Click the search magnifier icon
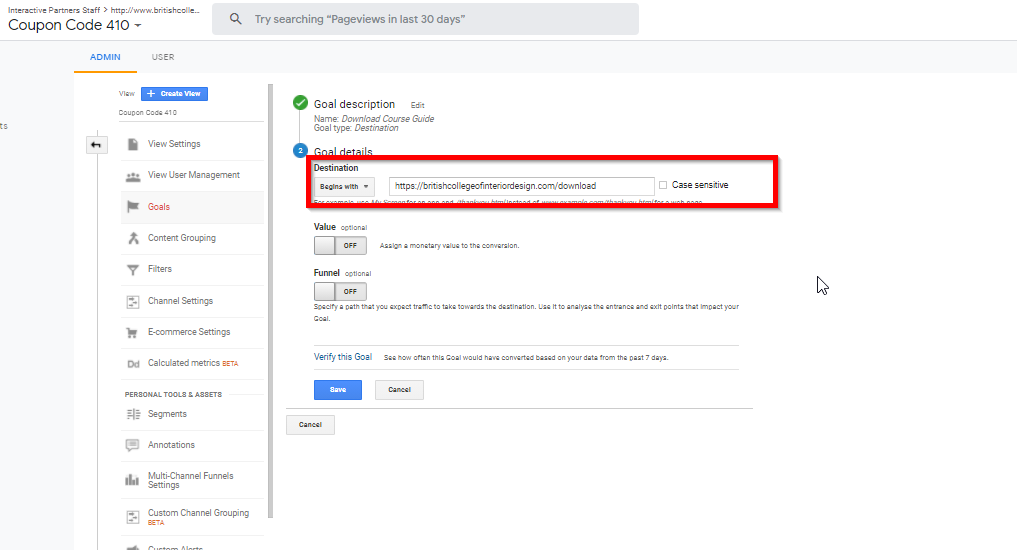The height and width of the screenshot is (550, 1017). 235,19
